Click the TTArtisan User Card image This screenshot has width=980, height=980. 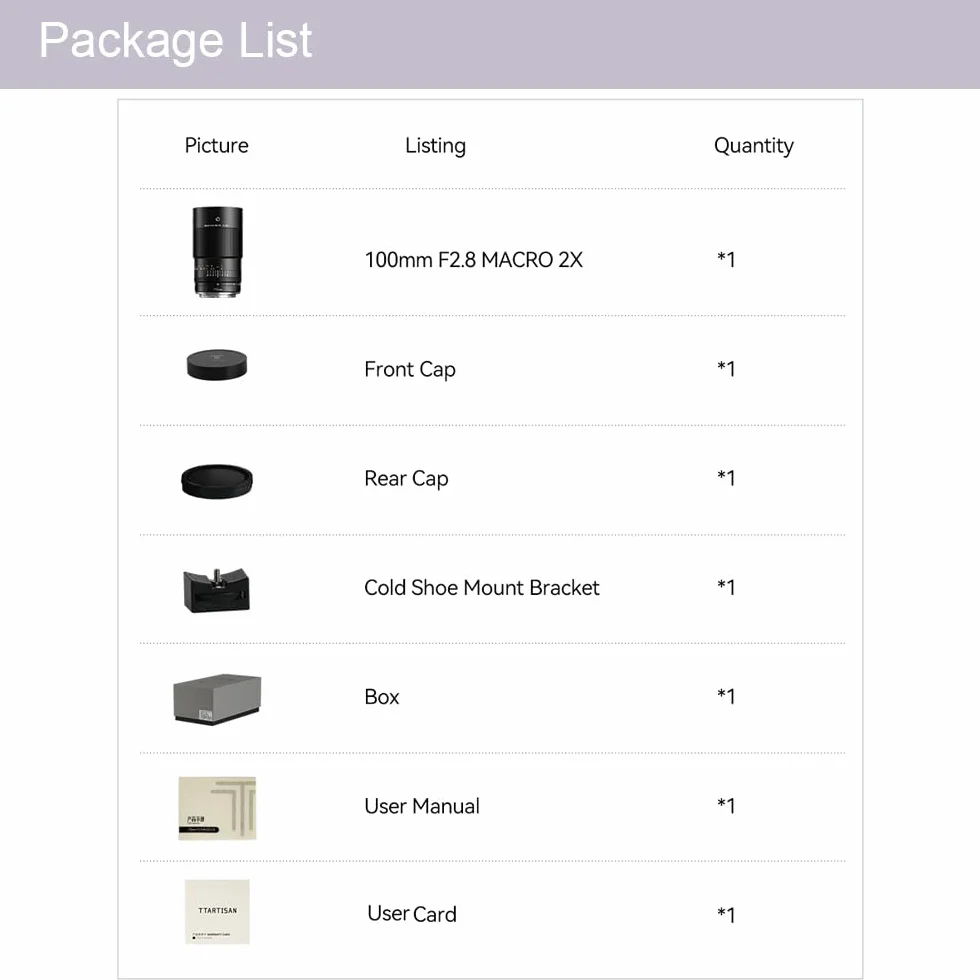click(217, 912)
